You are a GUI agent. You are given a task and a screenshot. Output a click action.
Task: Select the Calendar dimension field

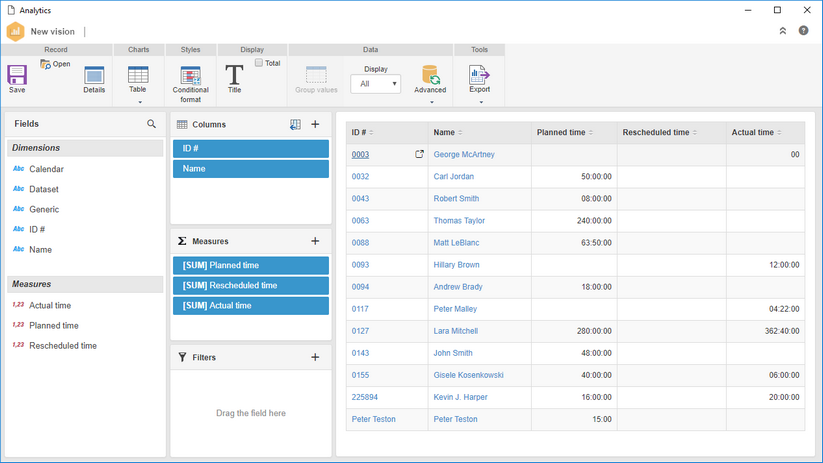point(46,169)
